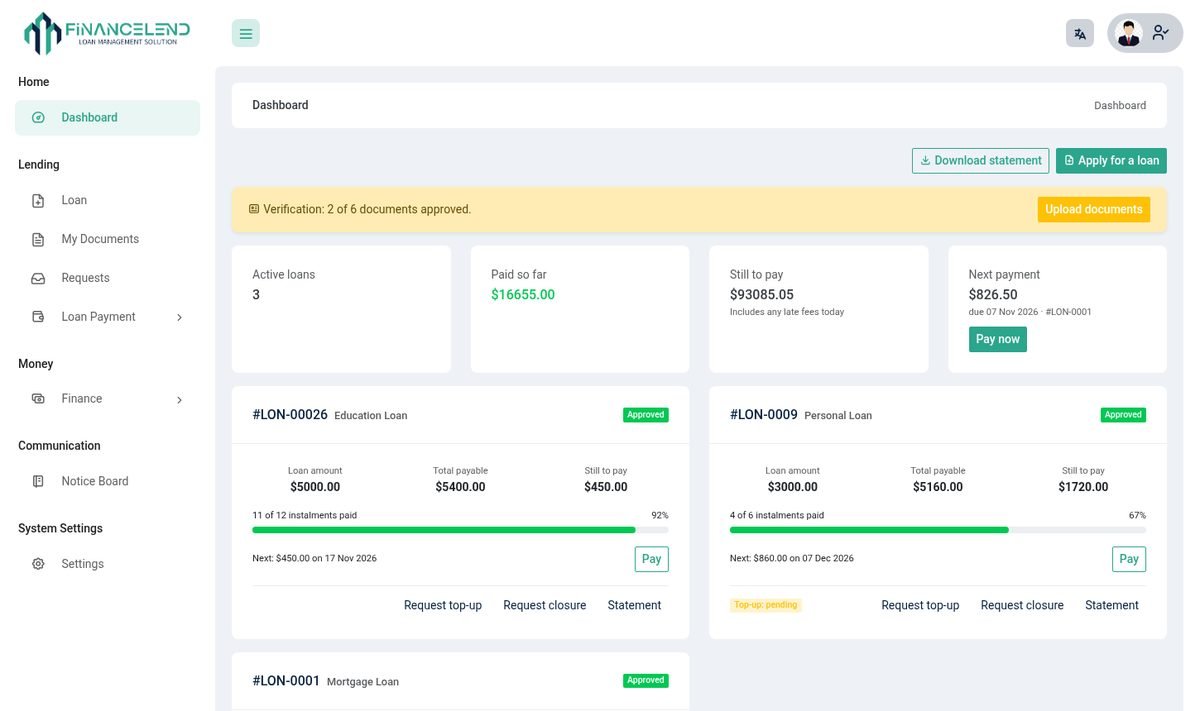Click the My Documents page icon
This screenshot has height=711, width=1200.
(x=38, y=239)
